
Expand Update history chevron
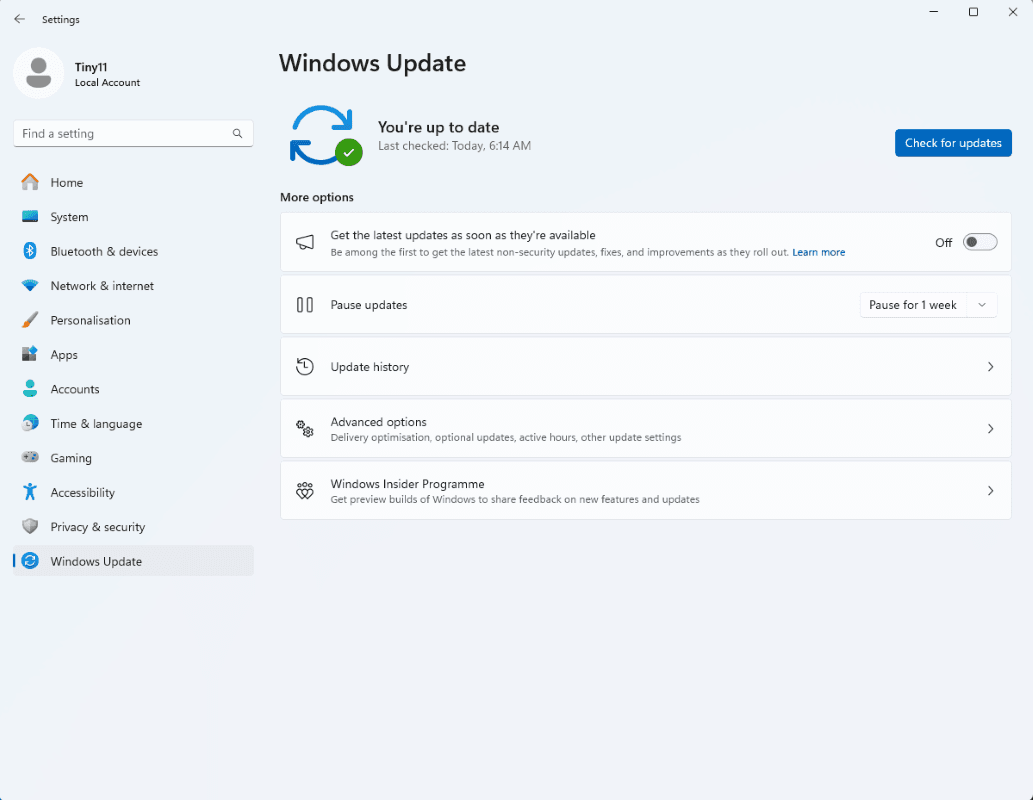pos(990,366)
